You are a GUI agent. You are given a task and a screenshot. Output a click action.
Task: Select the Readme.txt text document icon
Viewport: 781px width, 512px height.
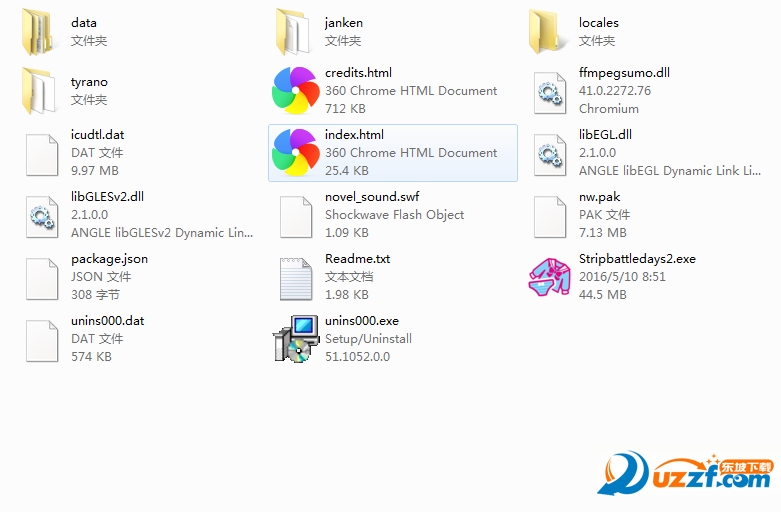(x=295, y=277)
